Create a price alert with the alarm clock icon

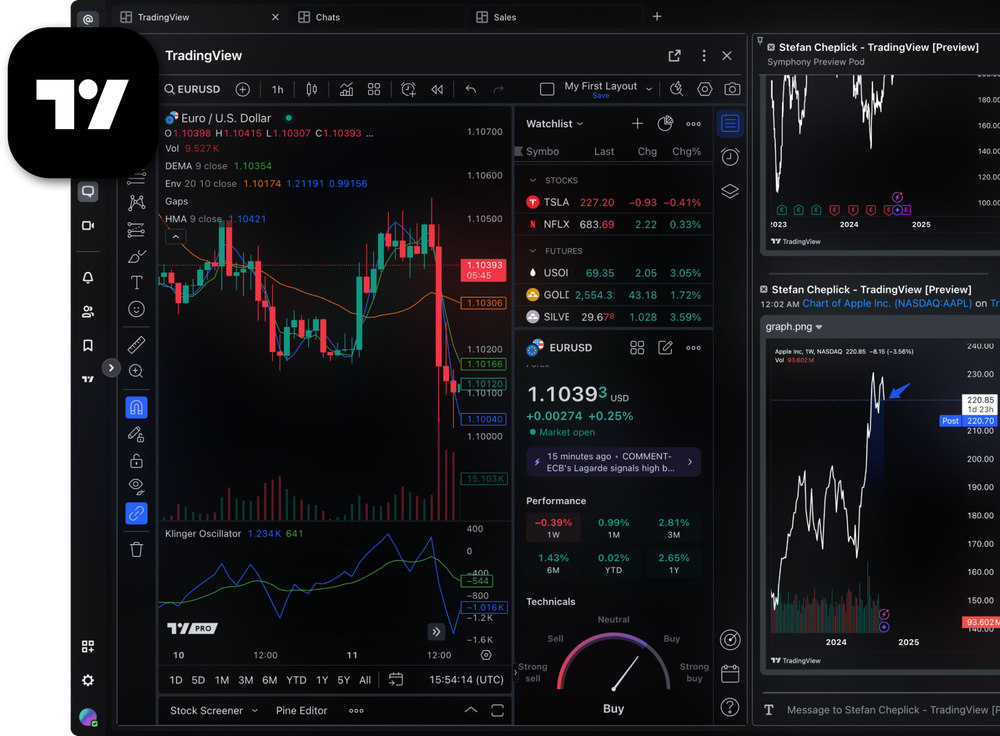pos(408,89)
